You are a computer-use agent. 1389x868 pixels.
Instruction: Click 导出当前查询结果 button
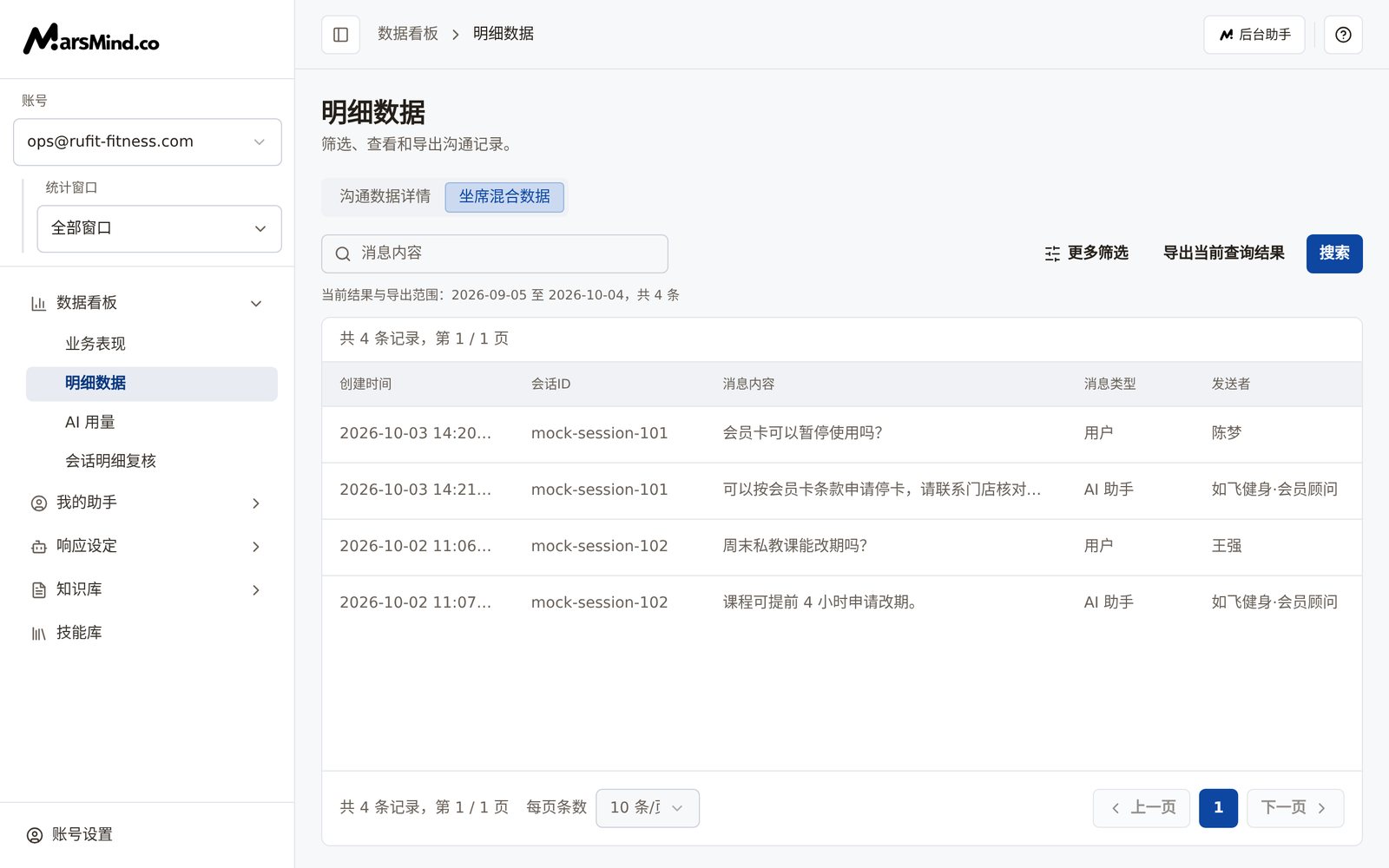[1224, 253]
